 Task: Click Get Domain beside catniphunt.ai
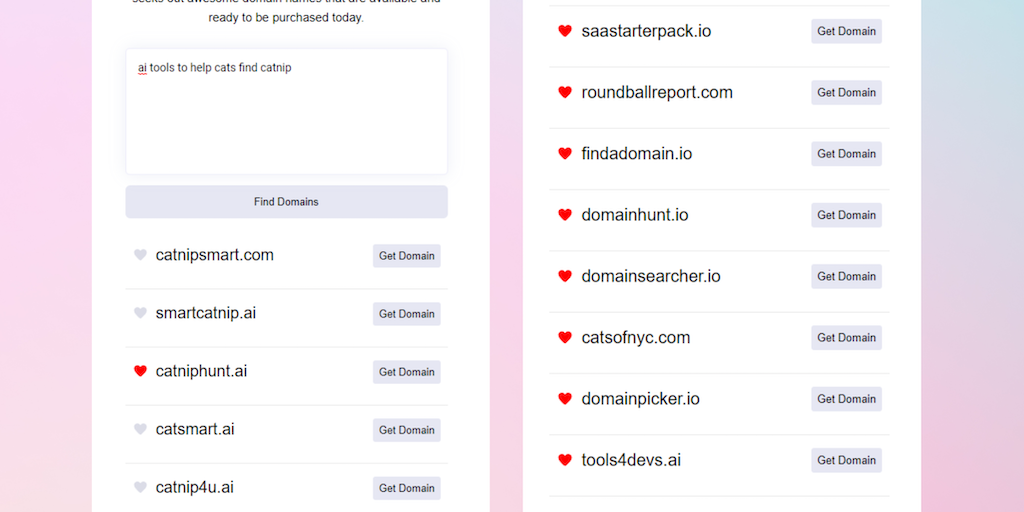pos(406,372)
